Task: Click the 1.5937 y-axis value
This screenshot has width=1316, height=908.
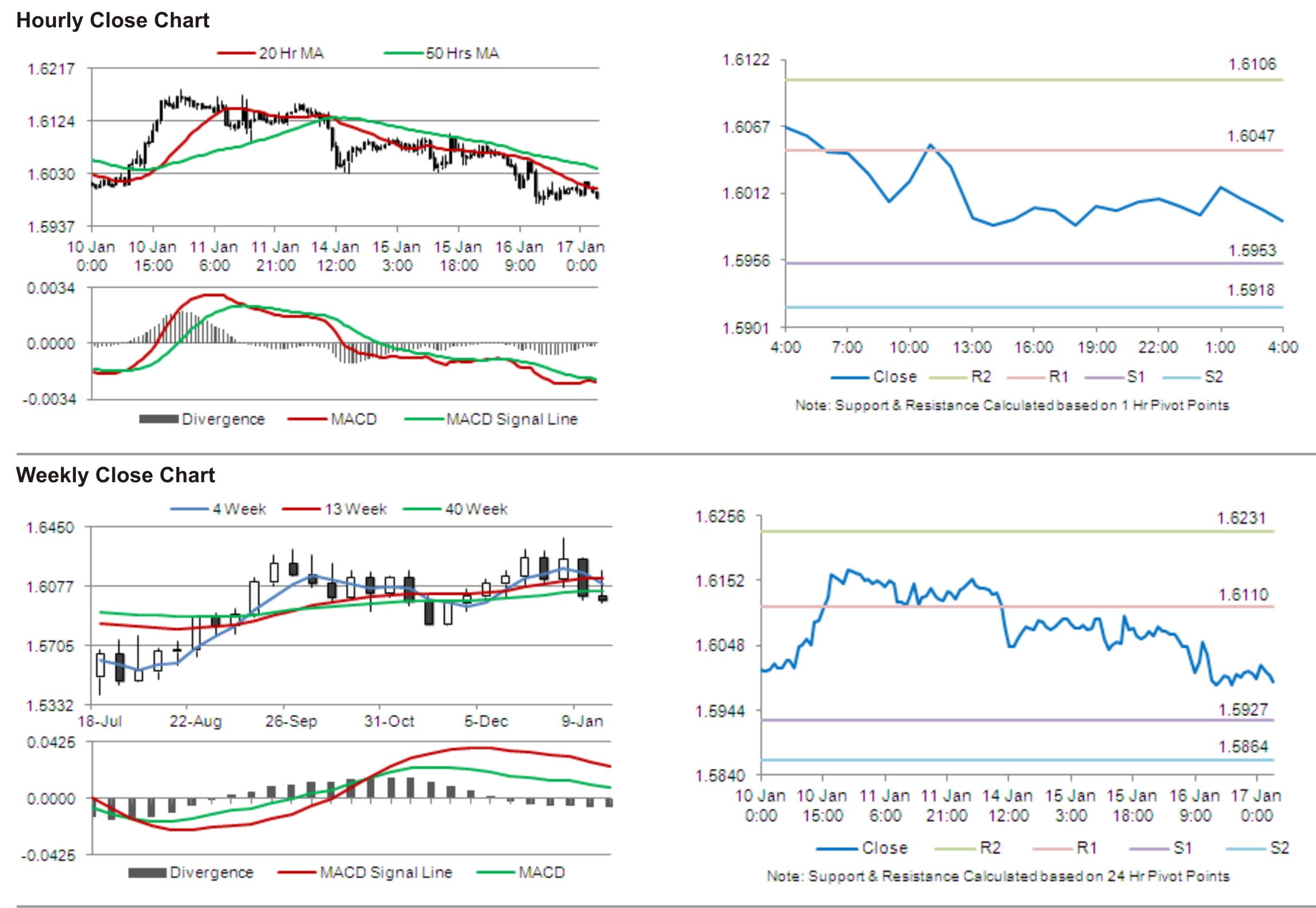Action: click(51, 227)
